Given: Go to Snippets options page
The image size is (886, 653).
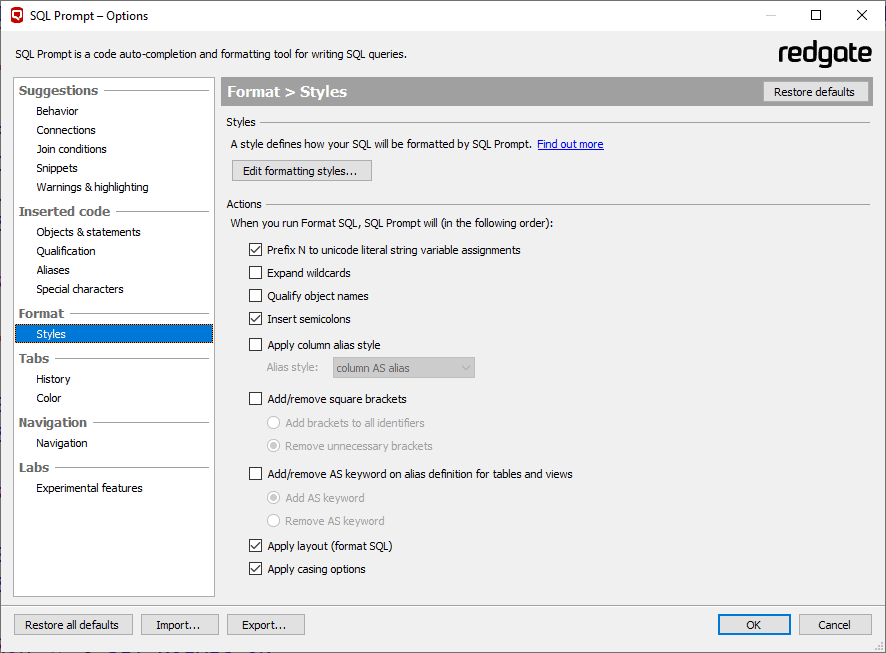Looking at the screenshot, I should coord(57,168).
